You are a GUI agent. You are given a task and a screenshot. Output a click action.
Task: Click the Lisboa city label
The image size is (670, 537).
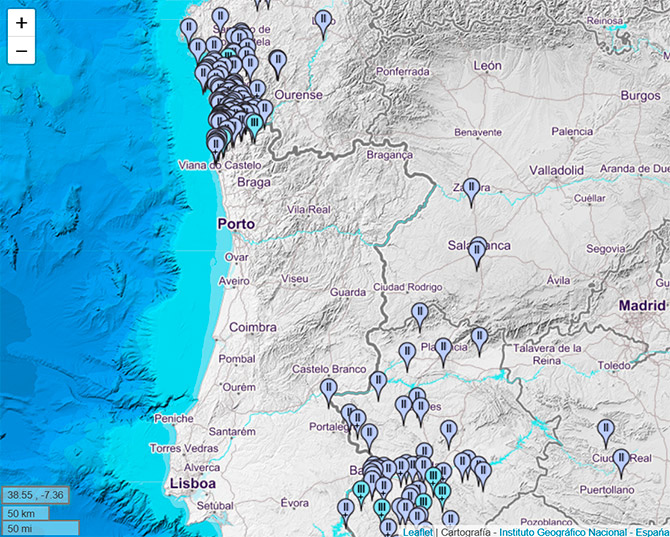[194, 484]
